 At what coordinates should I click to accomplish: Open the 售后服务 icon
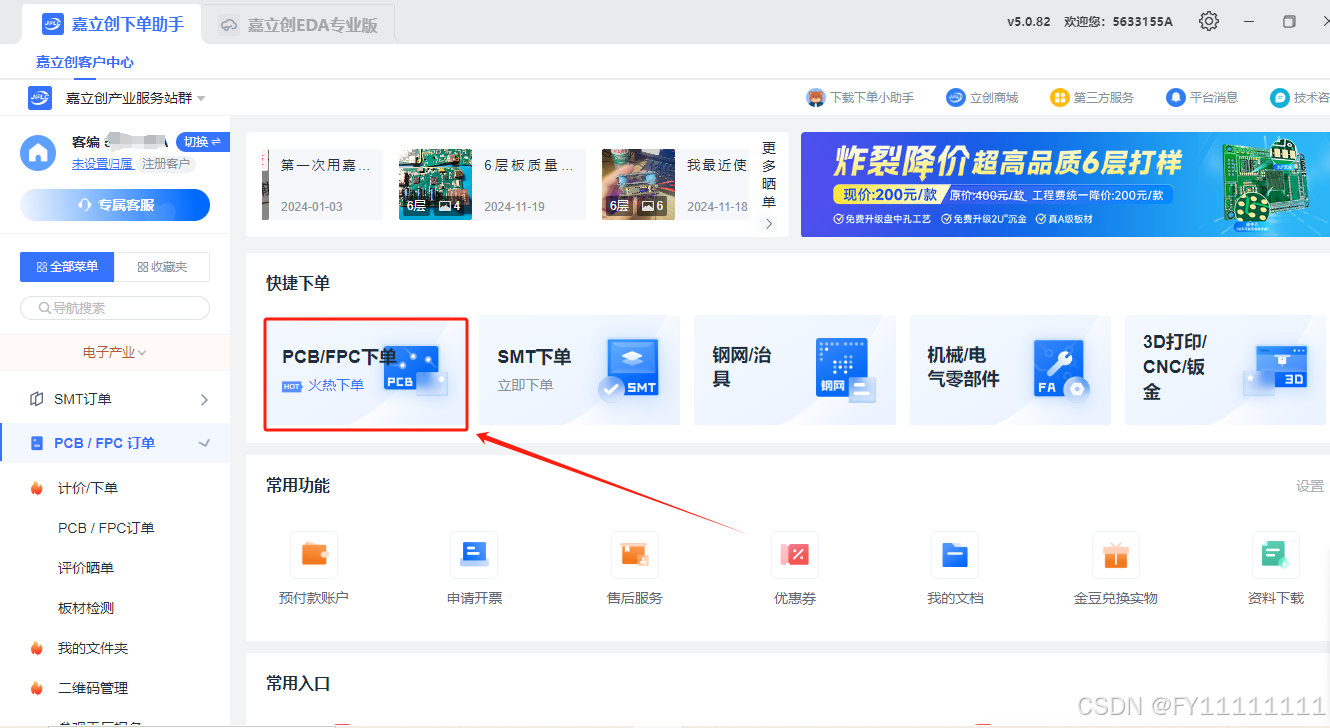[x=635, y=555]
